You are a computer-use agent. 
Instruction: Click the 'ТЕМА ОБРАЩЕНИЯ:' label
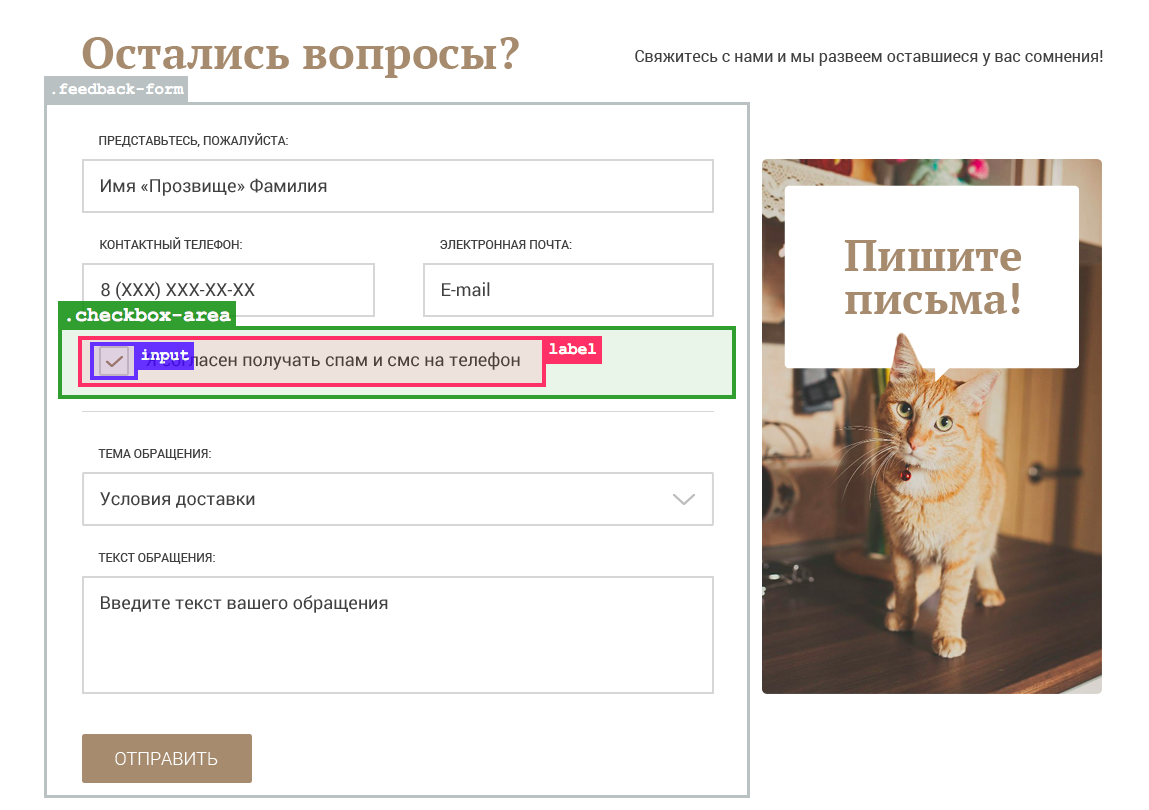click(155, 454)
